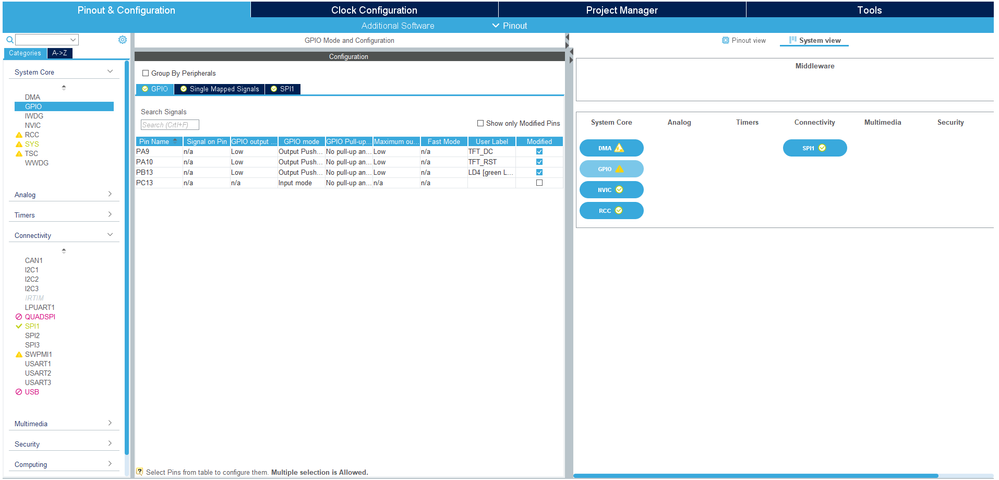Click the RCC warning icon in sidebar
Viewport: 999px width, 480px height.
18,135
